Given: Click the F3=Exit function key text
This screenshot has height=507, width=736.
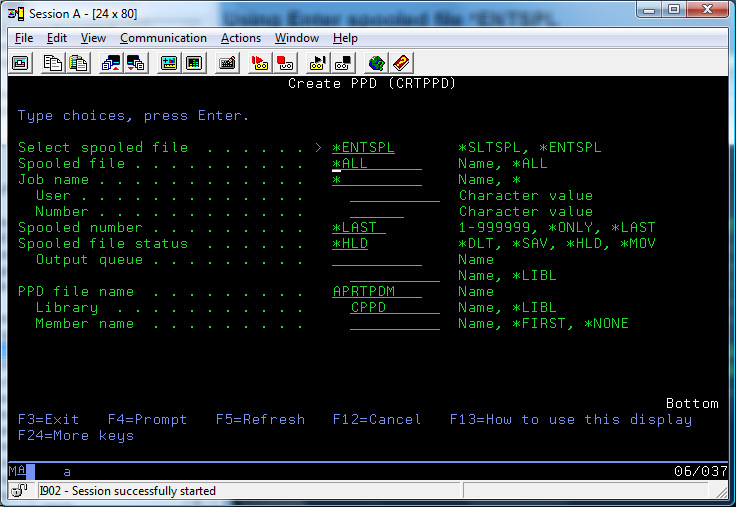Looking at the screenshot, I should [48, 419].
